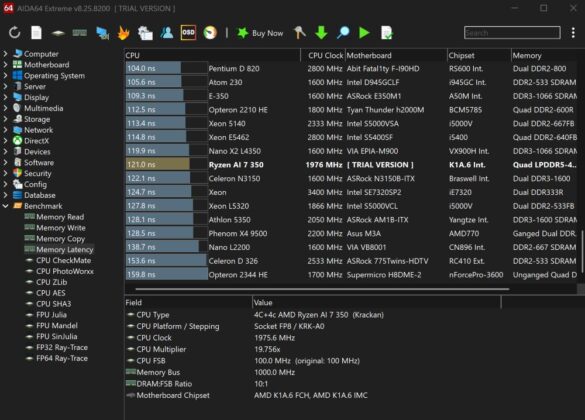The width and height of the screenshot is (585, 420).
Task: Select Memory Latency benchmark
Action: [65, 250]
